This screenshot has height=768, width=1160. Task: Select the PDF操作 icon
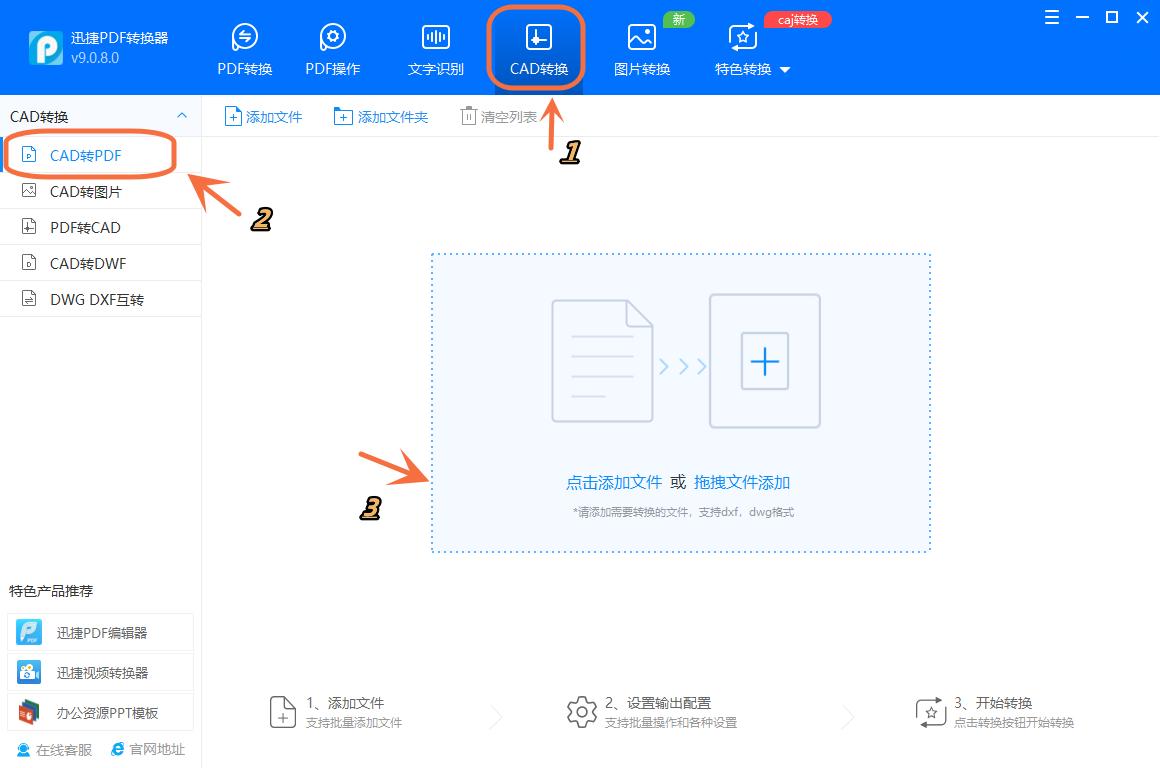pyautogui.click(x=331, y=45)
